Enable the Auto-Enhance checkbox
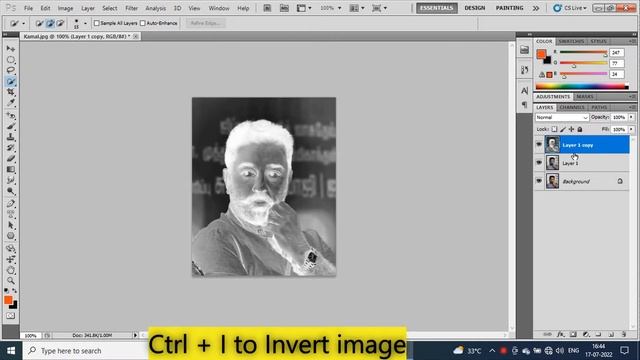Screen dimensions: 640x360 (x=143, y=23)
